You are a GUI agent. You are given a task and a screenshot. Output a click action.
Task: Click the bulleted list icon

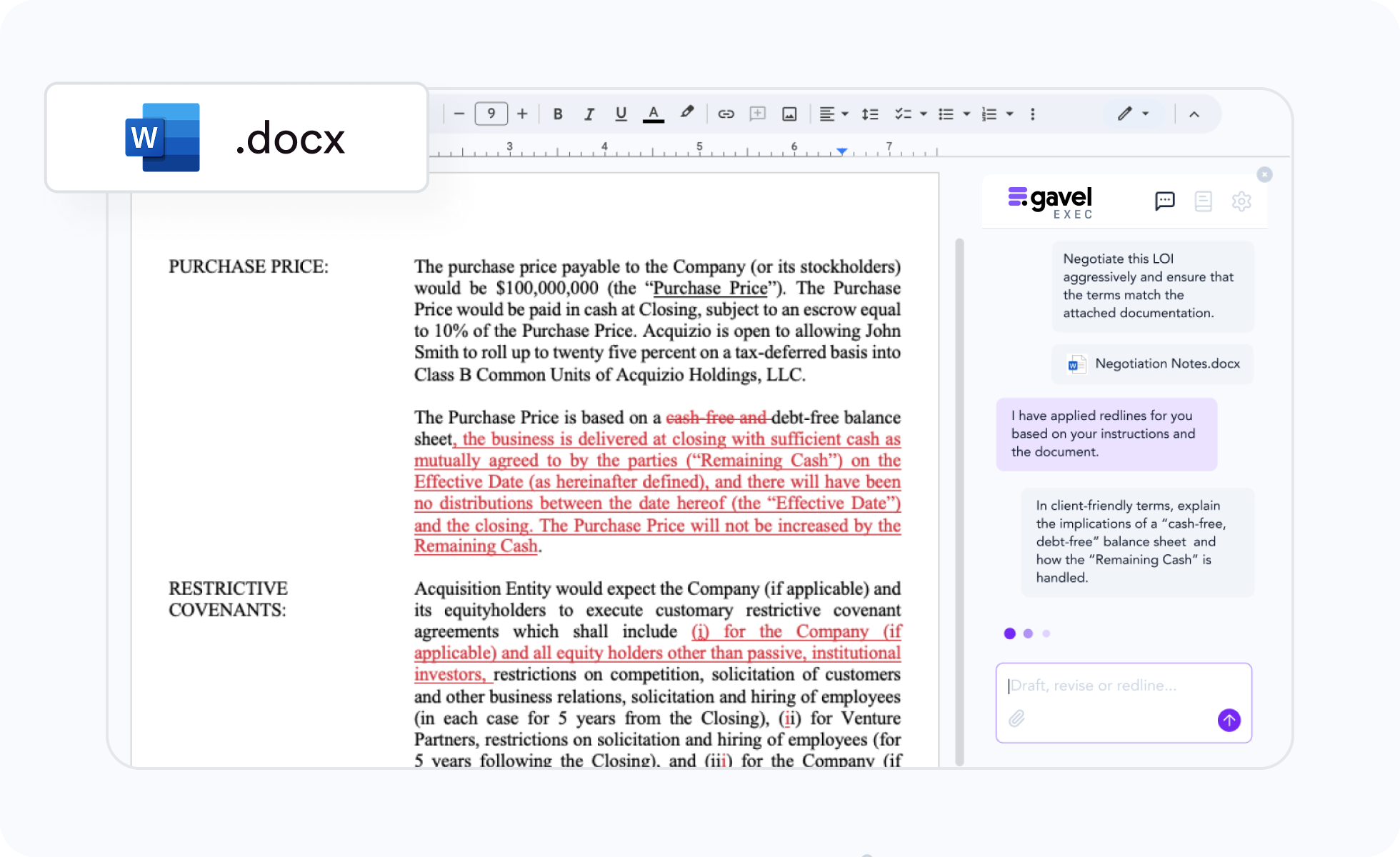[946, 114]
